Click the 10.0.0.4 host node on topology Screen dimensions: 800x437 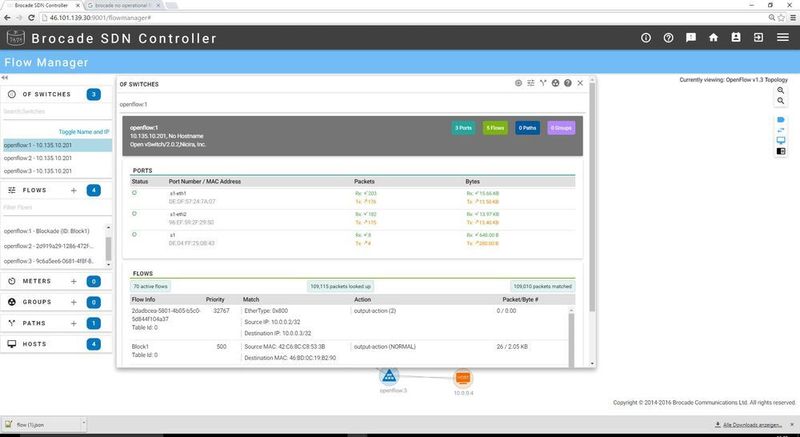tap(463, 378)
